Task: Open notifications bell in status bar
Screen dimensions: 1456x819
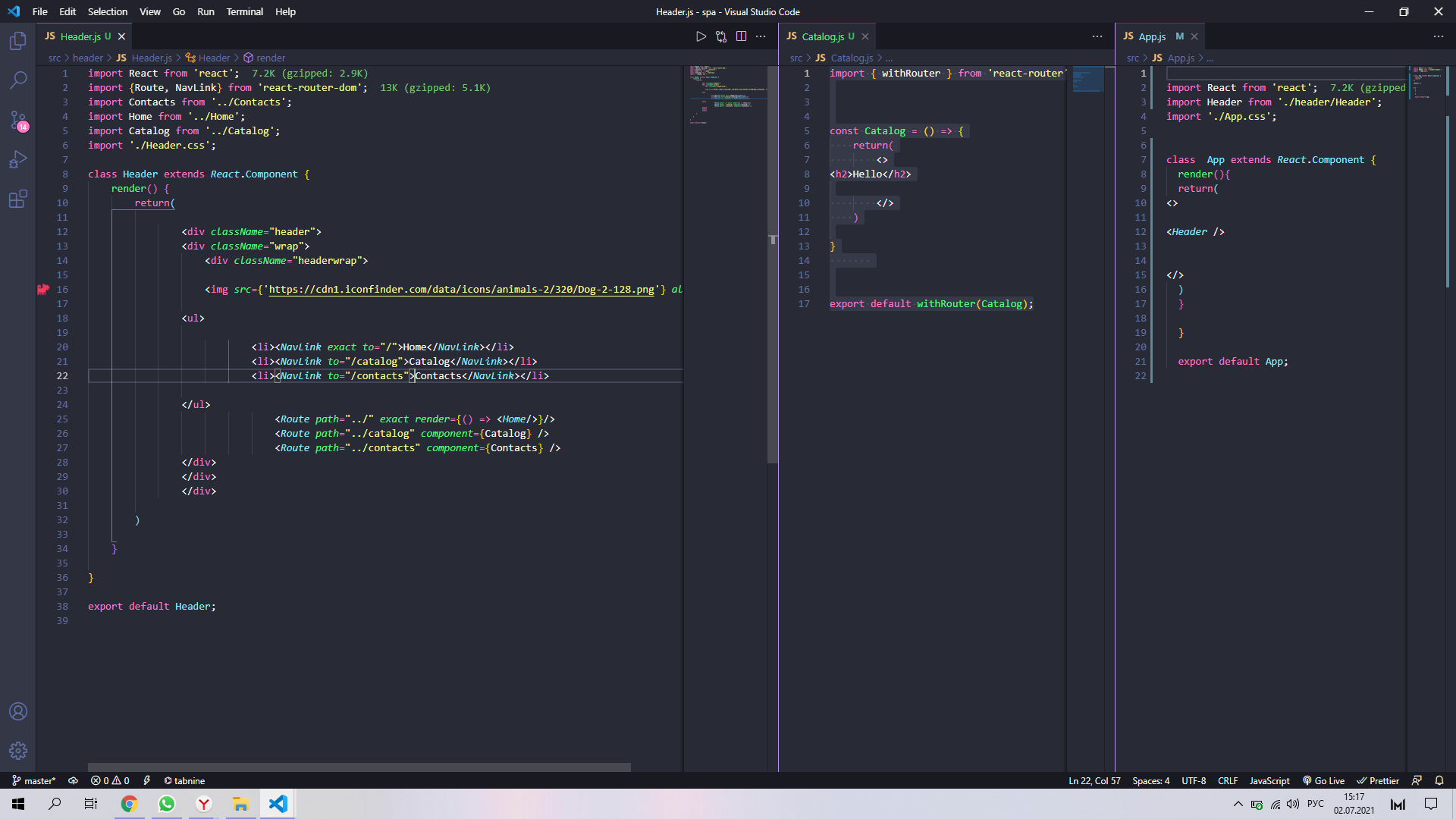Action: click(x=1439, y=780)
